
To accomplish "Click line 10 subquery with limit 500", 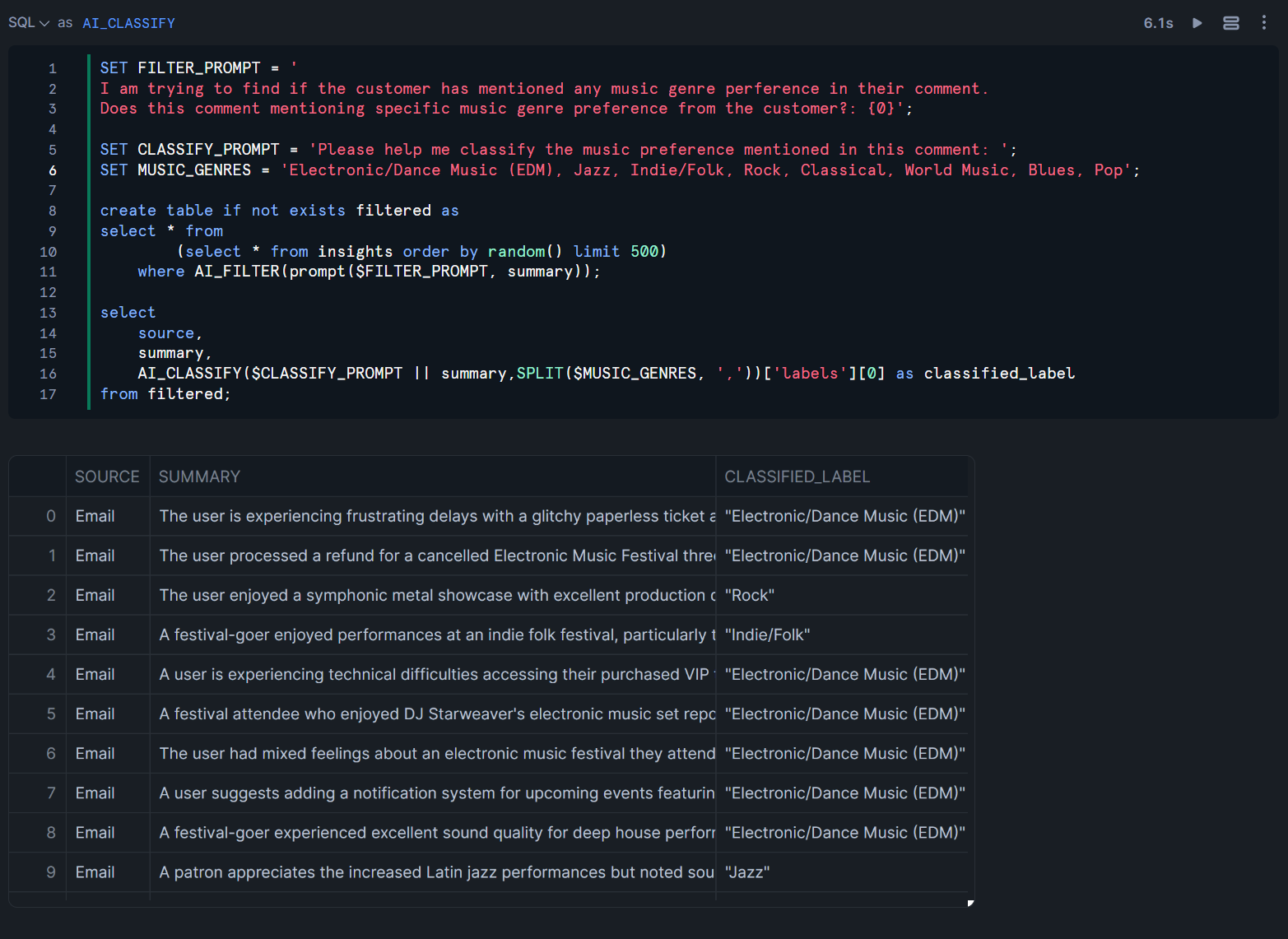I will [x=421, y=251].
